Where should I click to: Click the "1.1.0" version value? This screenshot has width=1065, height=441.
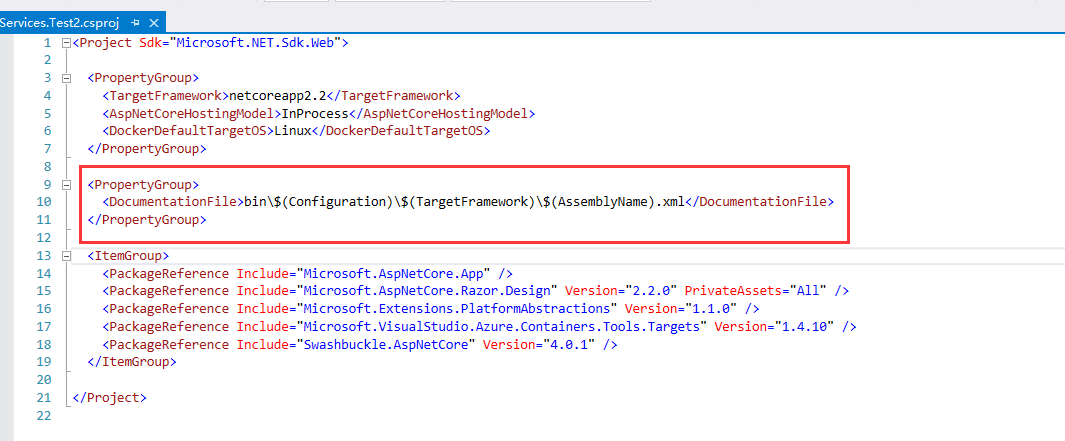[x=711, y=308]
